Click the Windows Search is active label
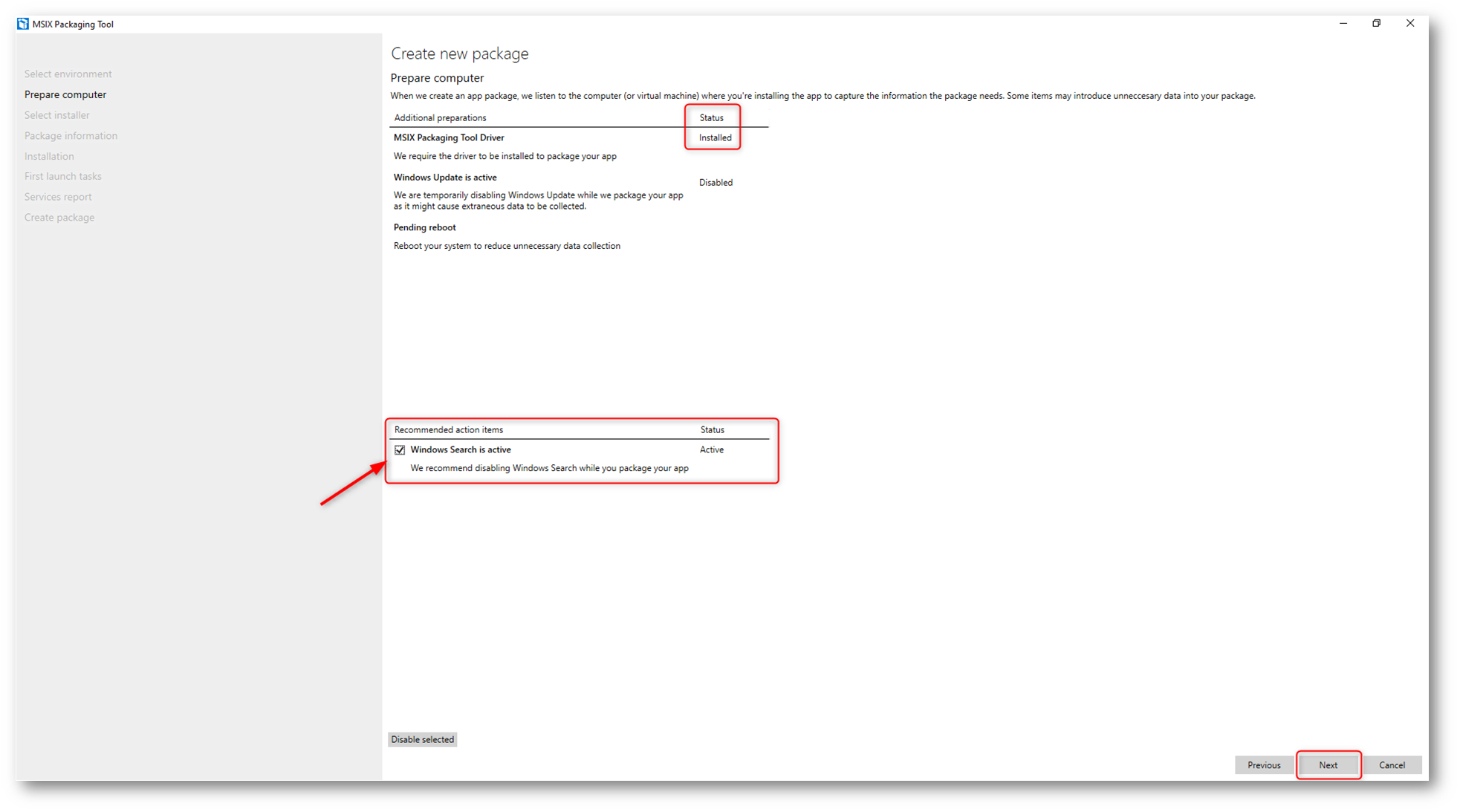The image size is (1460, 812). [x=461, y=450]
